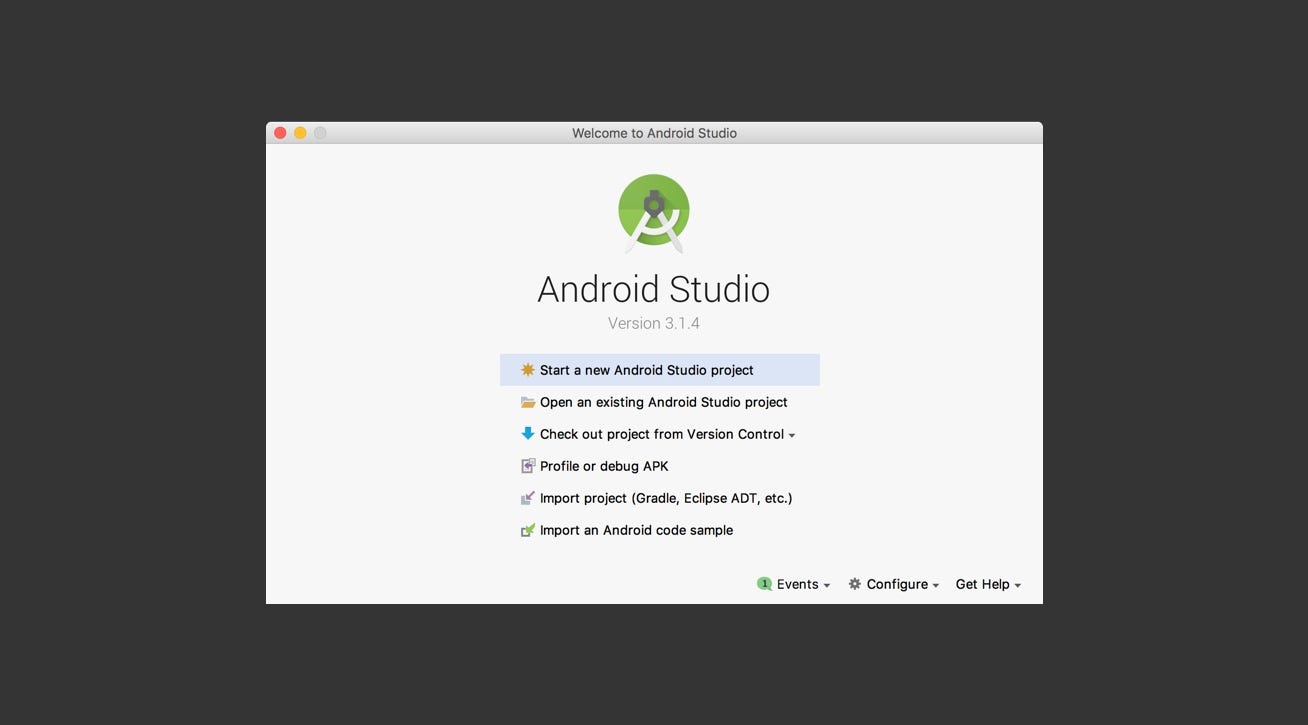Close the welcome window with red button

[280, 133]
